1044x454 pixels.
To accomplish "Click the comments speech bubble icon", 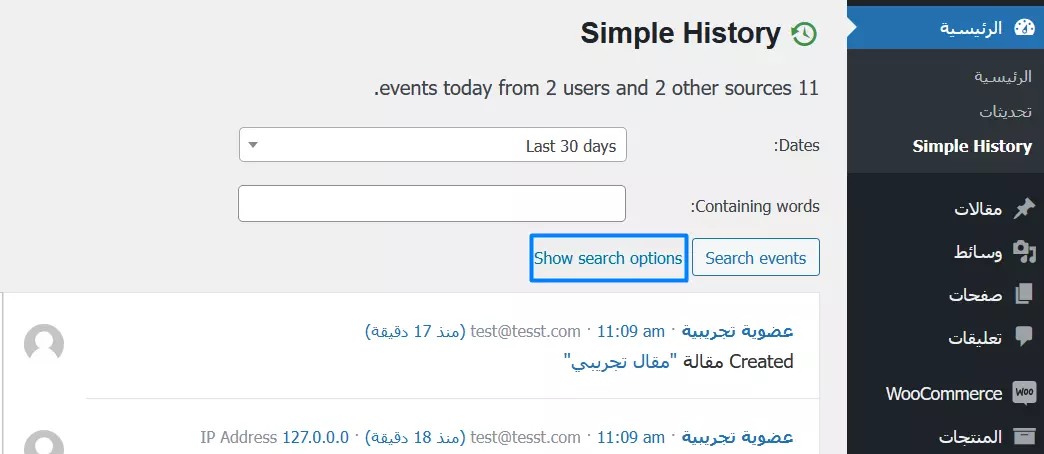I will [x=1023, y=337].
